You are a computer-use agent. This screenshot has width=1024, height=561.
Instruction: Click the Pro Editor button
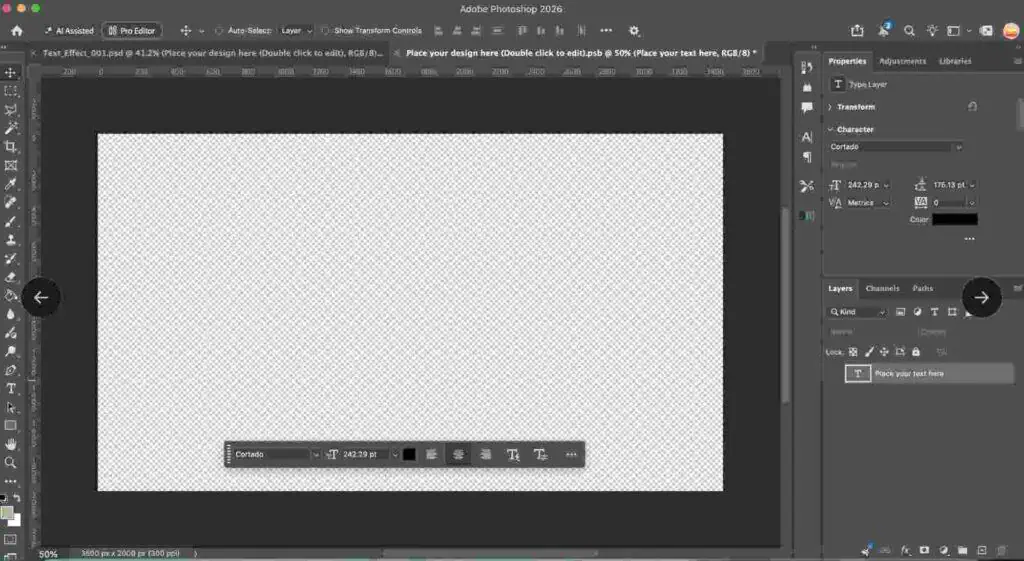click(x=131, y=31)
